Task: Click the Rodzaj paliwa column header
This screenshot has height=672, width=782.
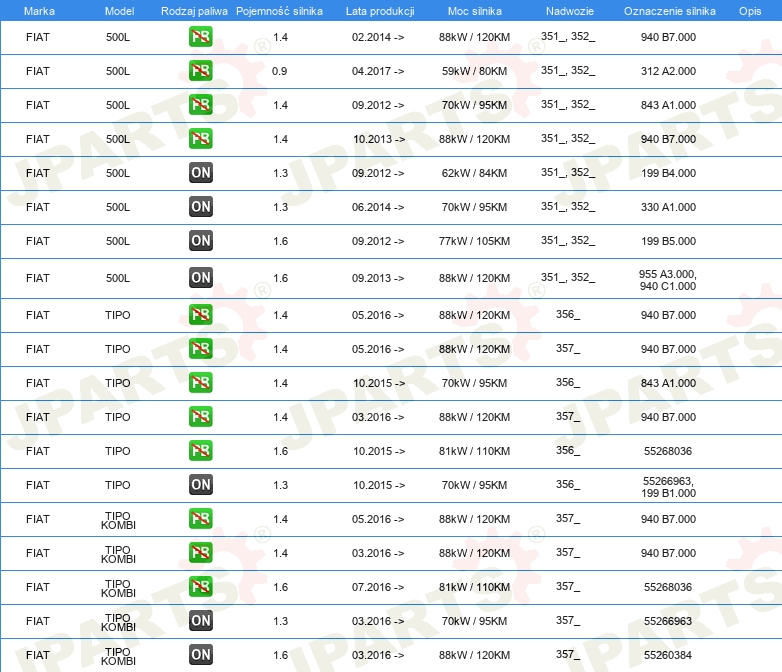Action: click(194, 11)
